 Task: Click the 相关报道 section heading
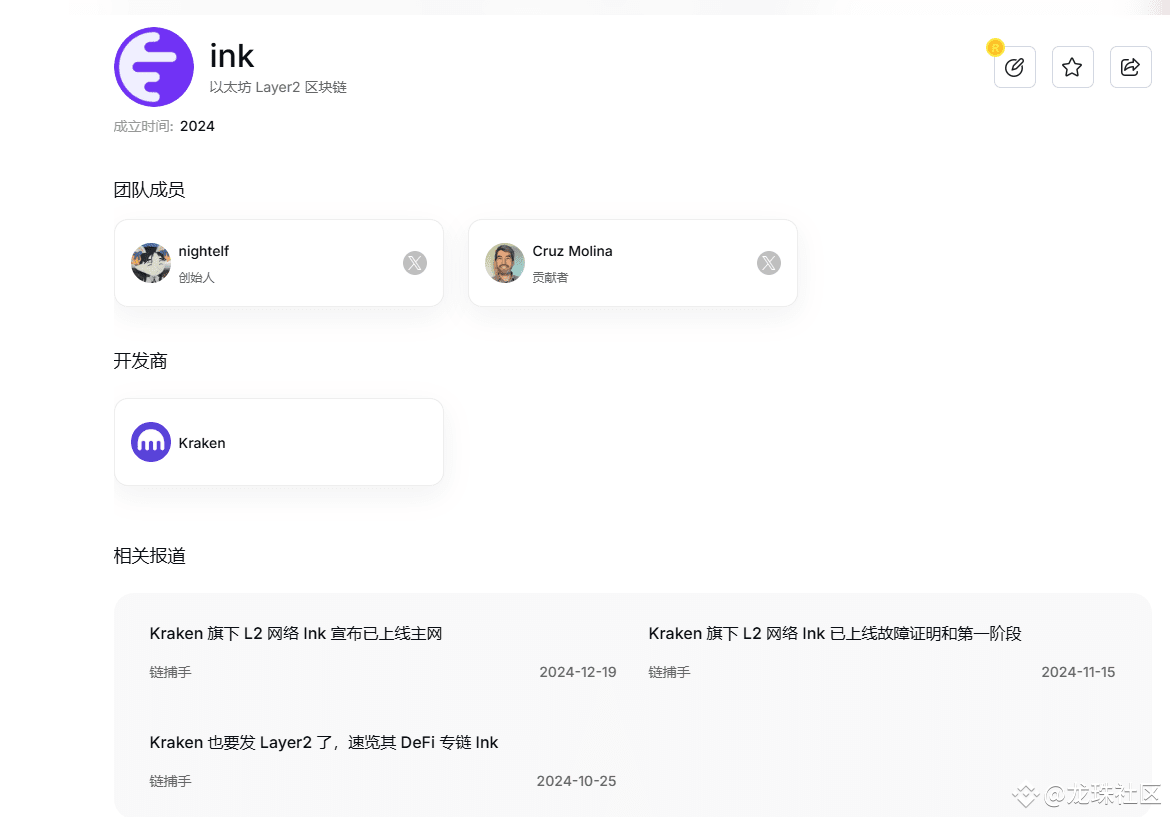pos(149,556)
